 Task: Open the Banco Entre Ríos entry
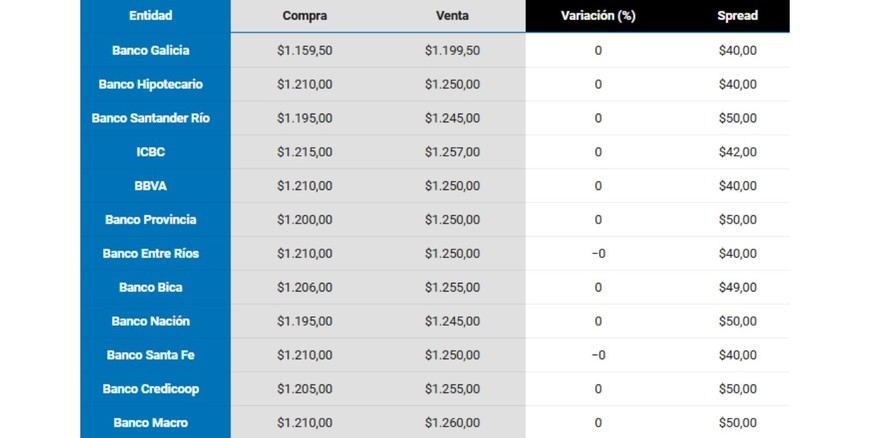pyautogui.click(x=151, y=254)
